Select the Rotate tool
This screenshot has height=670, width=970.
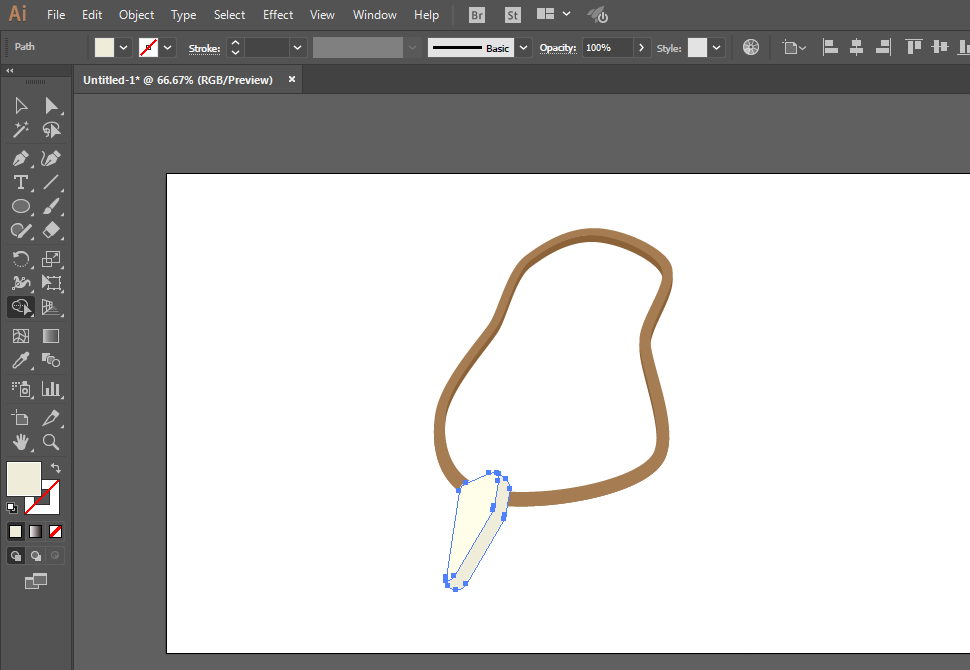pos(21,259)
